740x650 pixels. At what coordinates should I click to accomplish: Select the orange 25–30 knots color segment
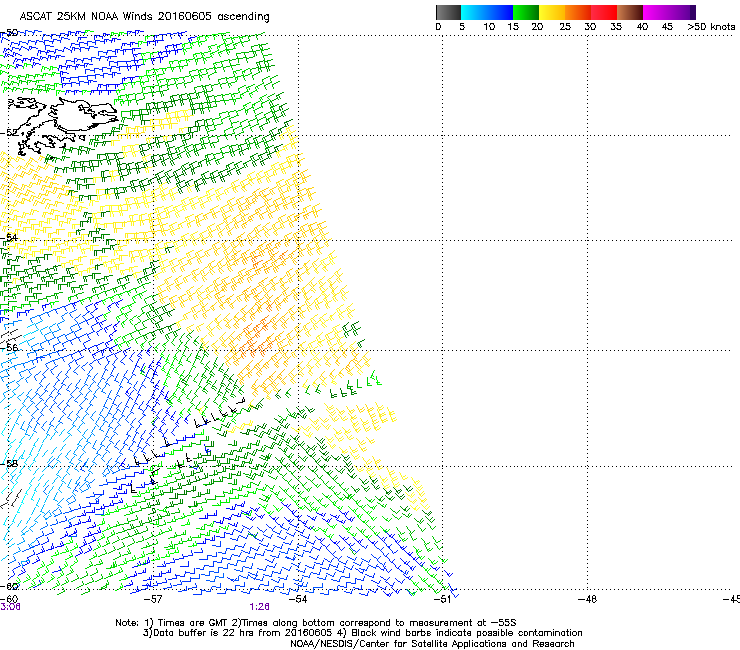[x=578, y=12]
